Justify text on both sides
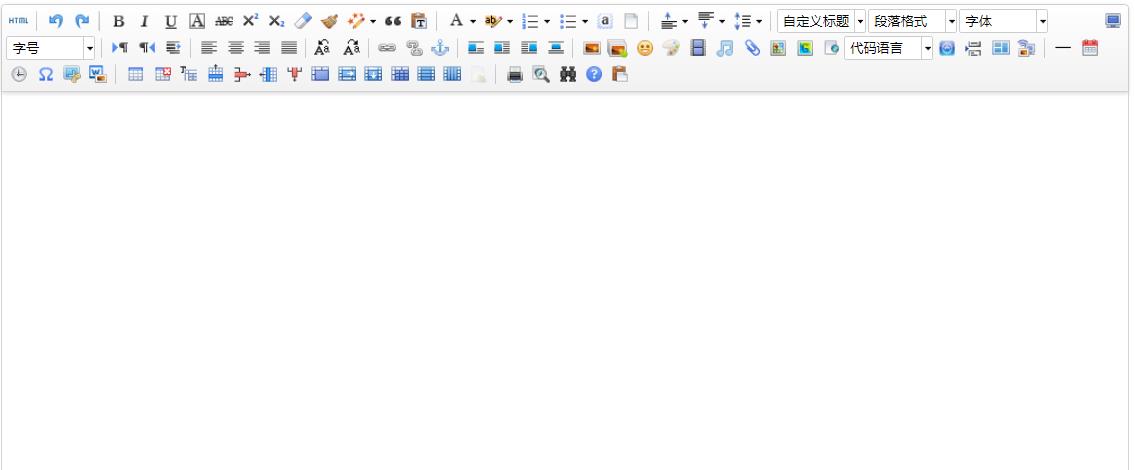The height and width of the screenshot is (470, 1135). 289,48
